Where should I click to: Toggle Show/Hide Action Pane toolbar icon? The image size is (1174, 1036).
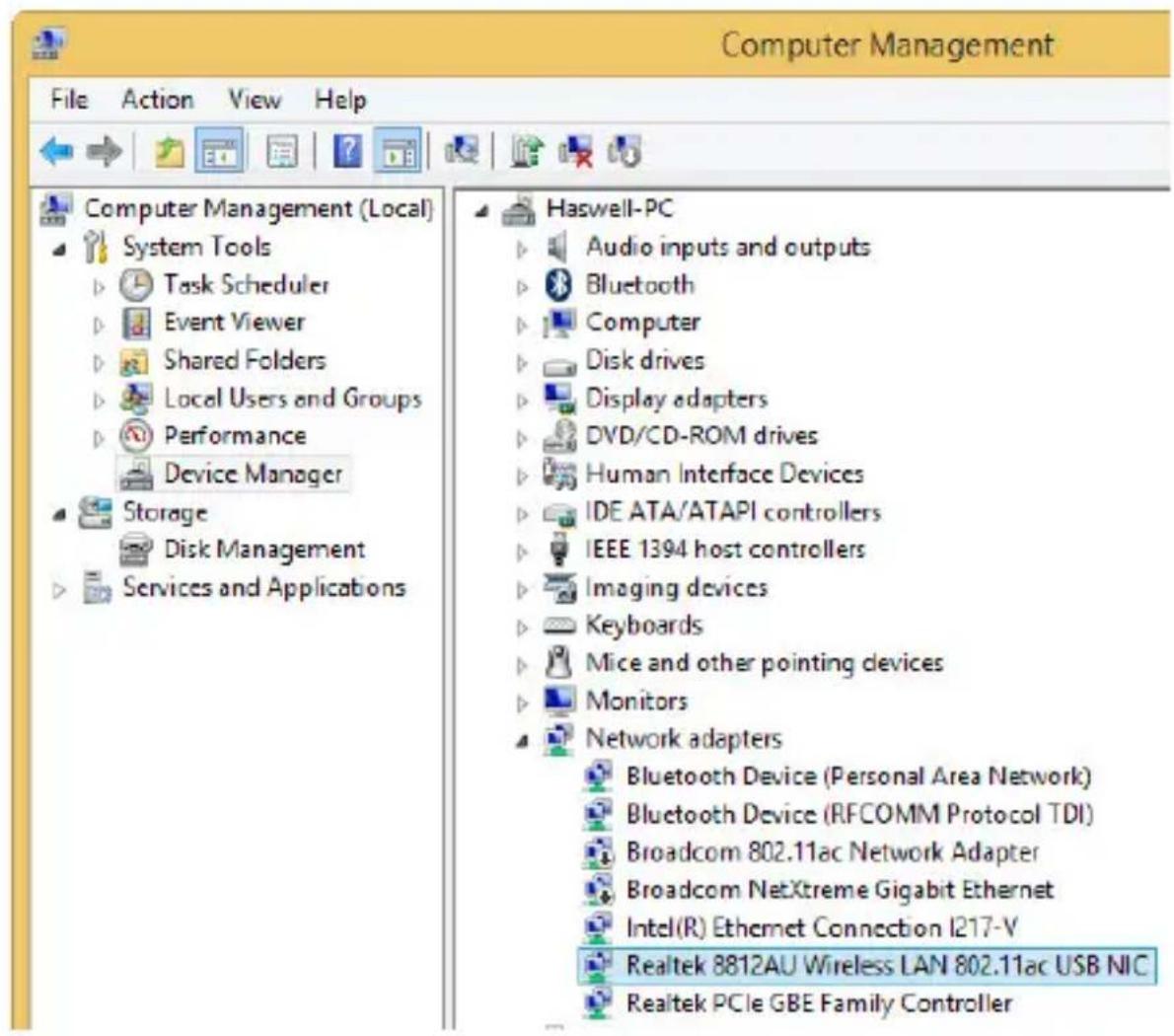(x=398, y=150)
